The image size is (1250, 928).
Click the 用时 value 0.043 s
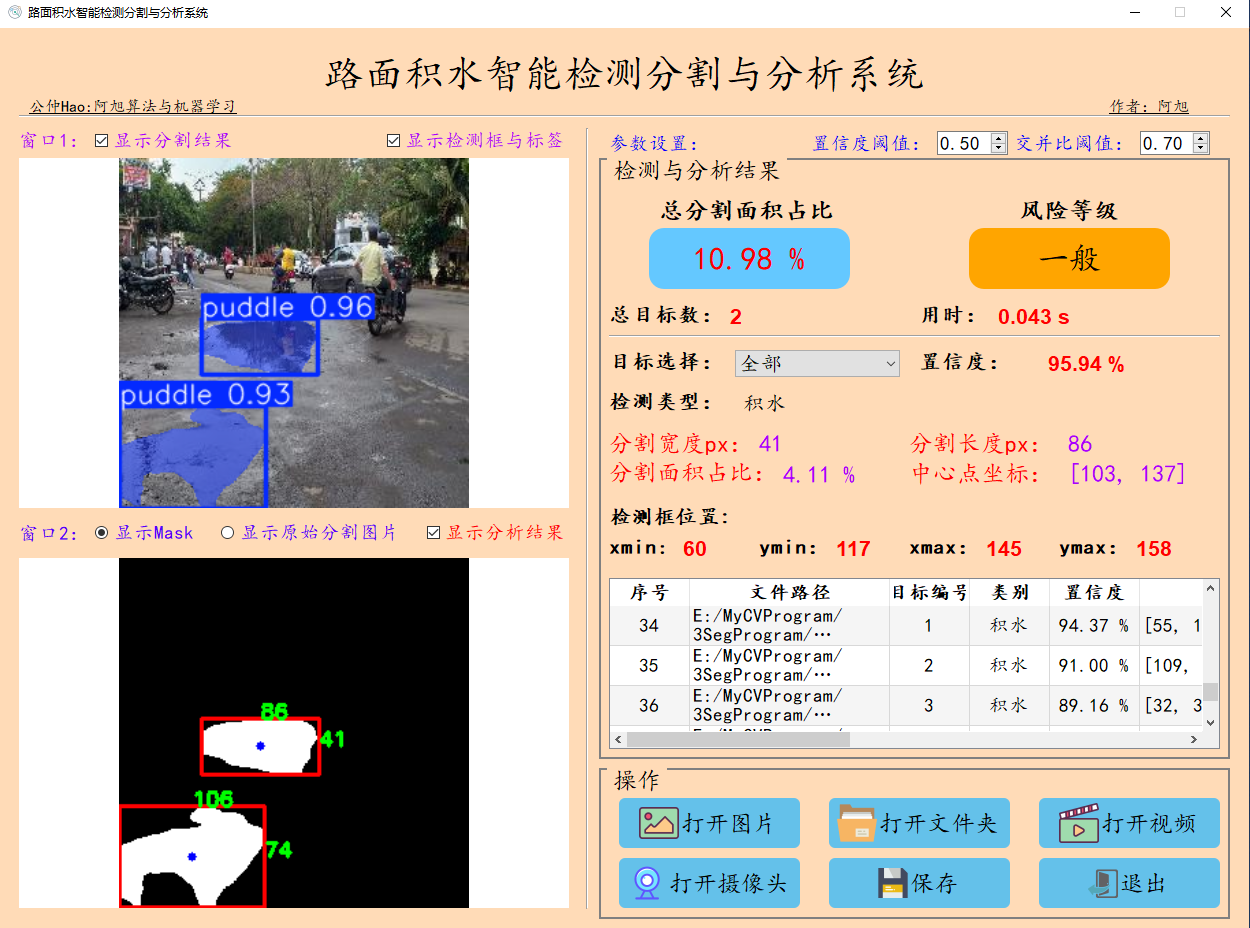[1034, 317]
